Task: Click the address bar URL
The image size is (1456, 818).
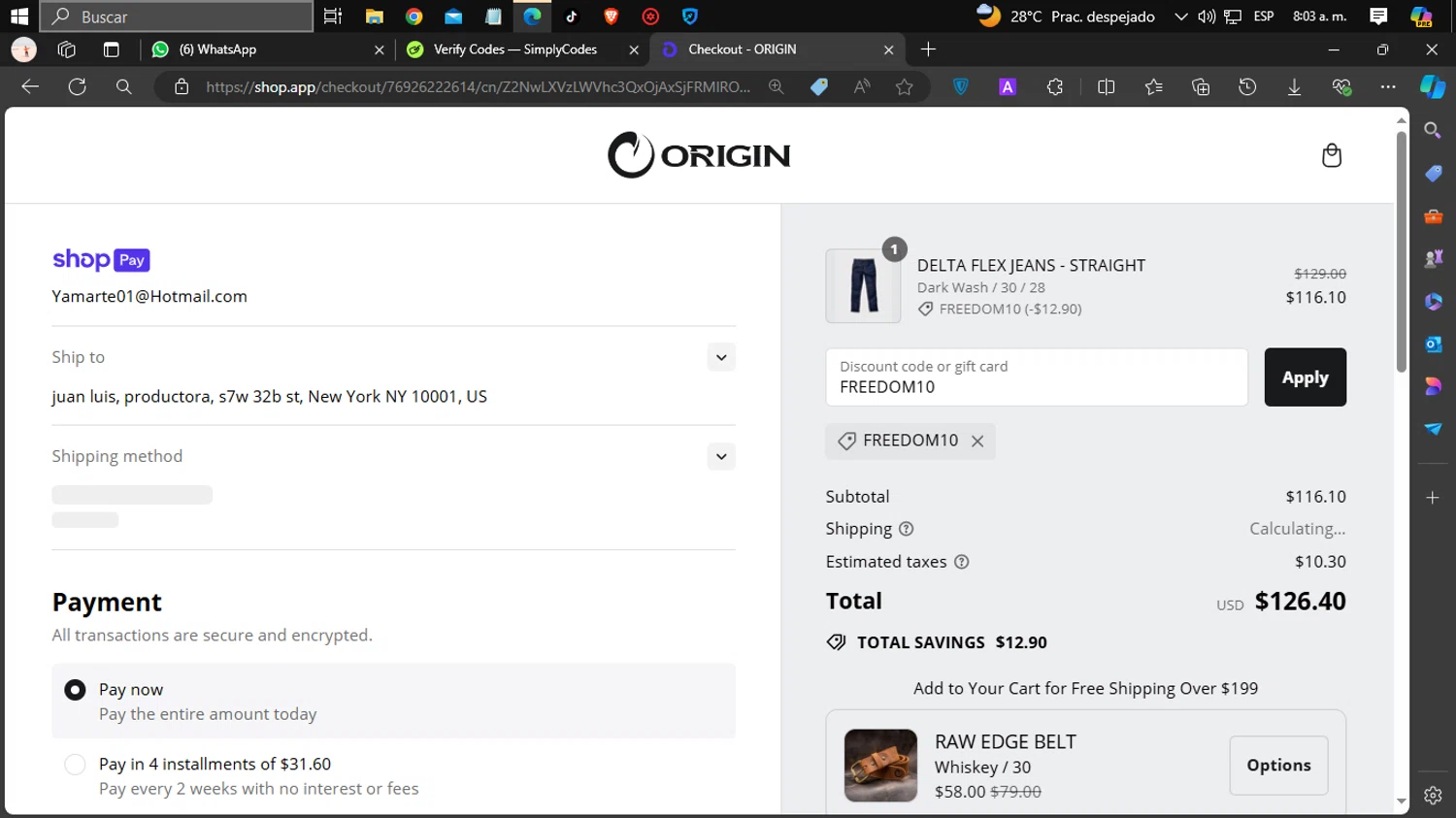Action: (x=478, y=87)
